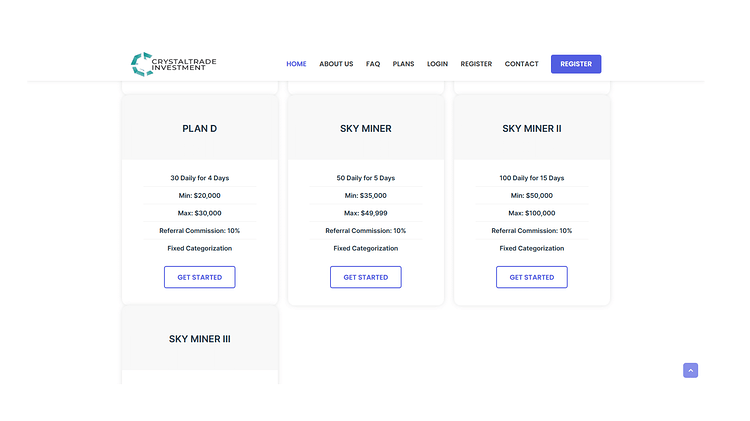750x421 pixels.
Task: Get started with SKY MINER II
Action: click(531, 277)
